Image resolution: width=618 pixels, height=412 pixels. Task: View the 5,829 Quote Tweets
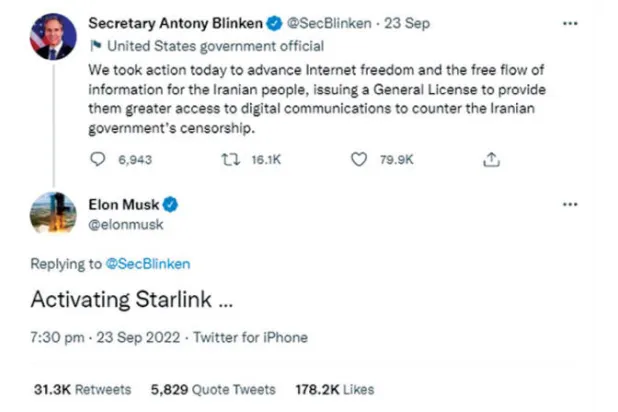coord(206,389)
